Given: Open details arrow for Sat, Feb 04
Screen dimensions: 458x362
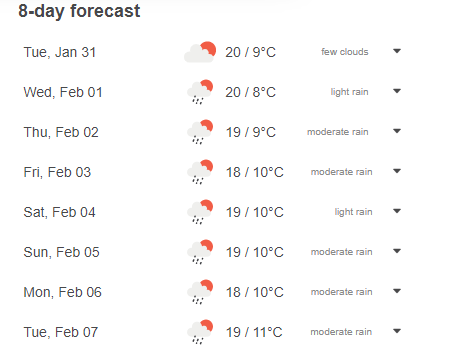Looking at the screenshot, I should click(x=397, y=211).
